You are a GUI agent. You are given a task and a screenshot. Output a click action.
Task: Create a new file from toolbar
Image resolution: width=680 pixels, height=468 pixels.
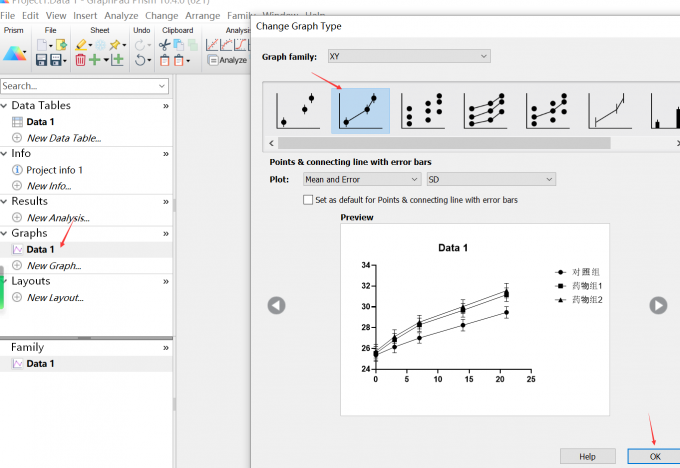pyautogui.click(x=42, y=45)
